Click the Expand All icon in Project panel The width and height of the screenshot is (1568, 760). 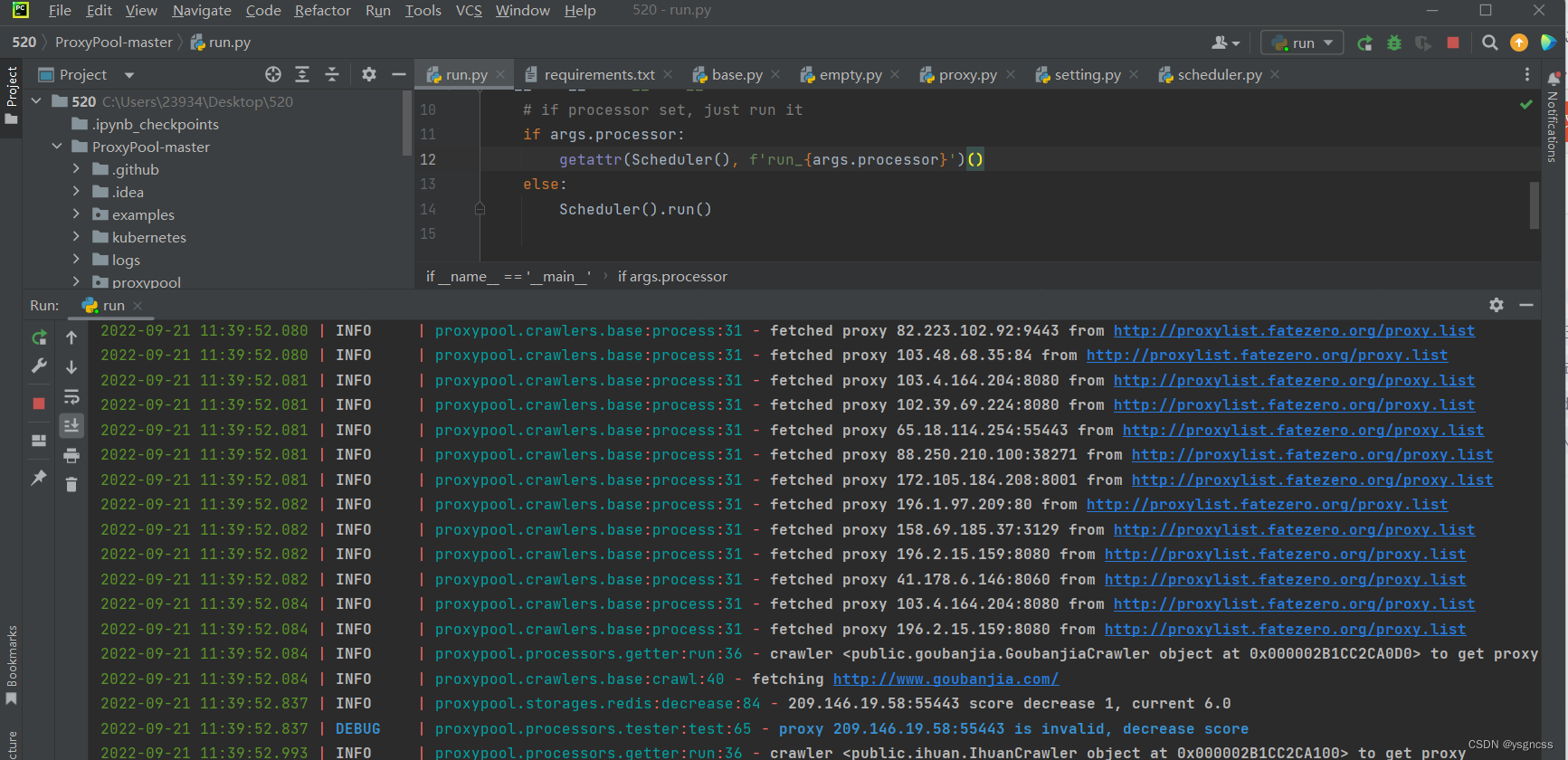[x=302, y=74]
